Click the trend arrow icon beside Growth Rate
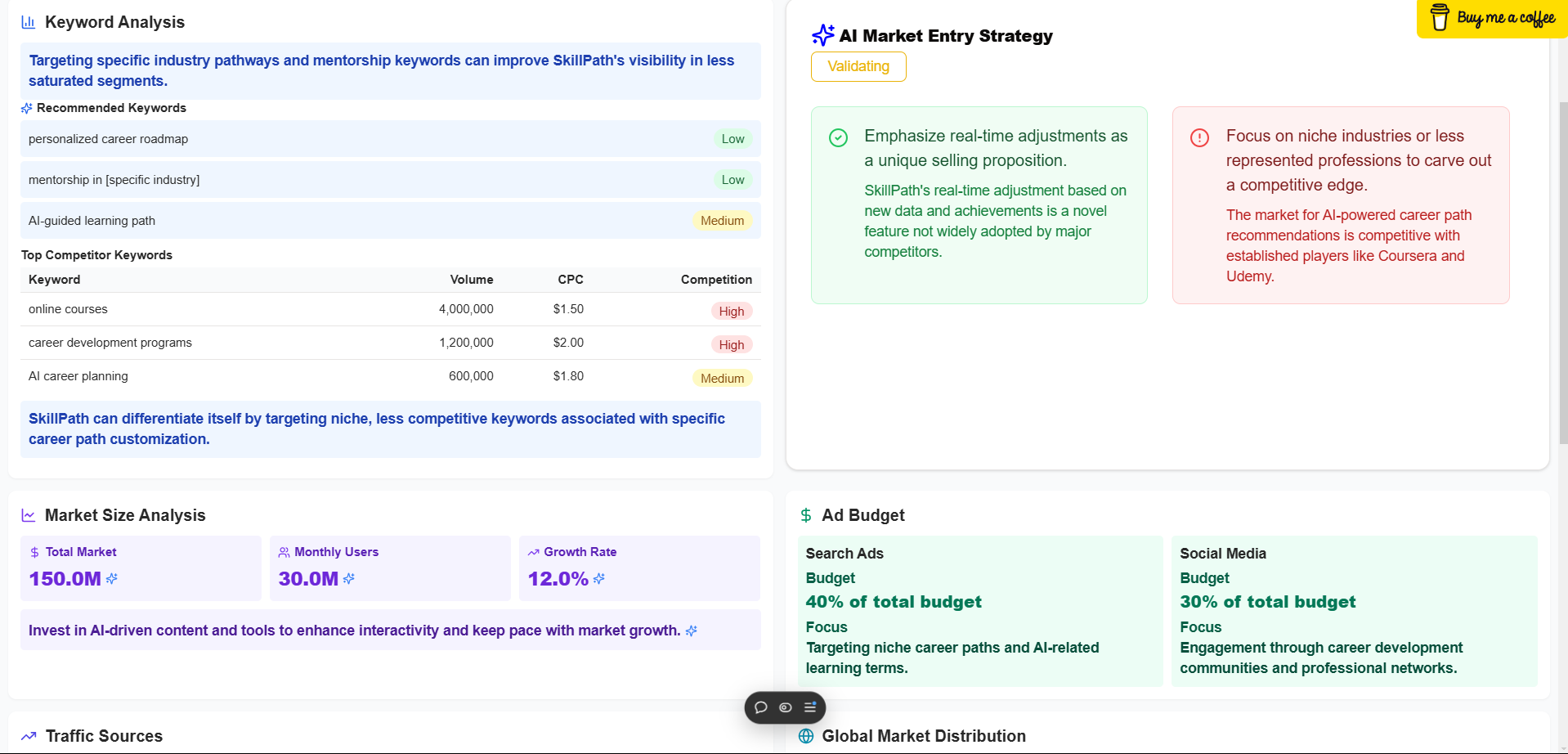The height and width of the screenshot is (754, 1568). 533,552
